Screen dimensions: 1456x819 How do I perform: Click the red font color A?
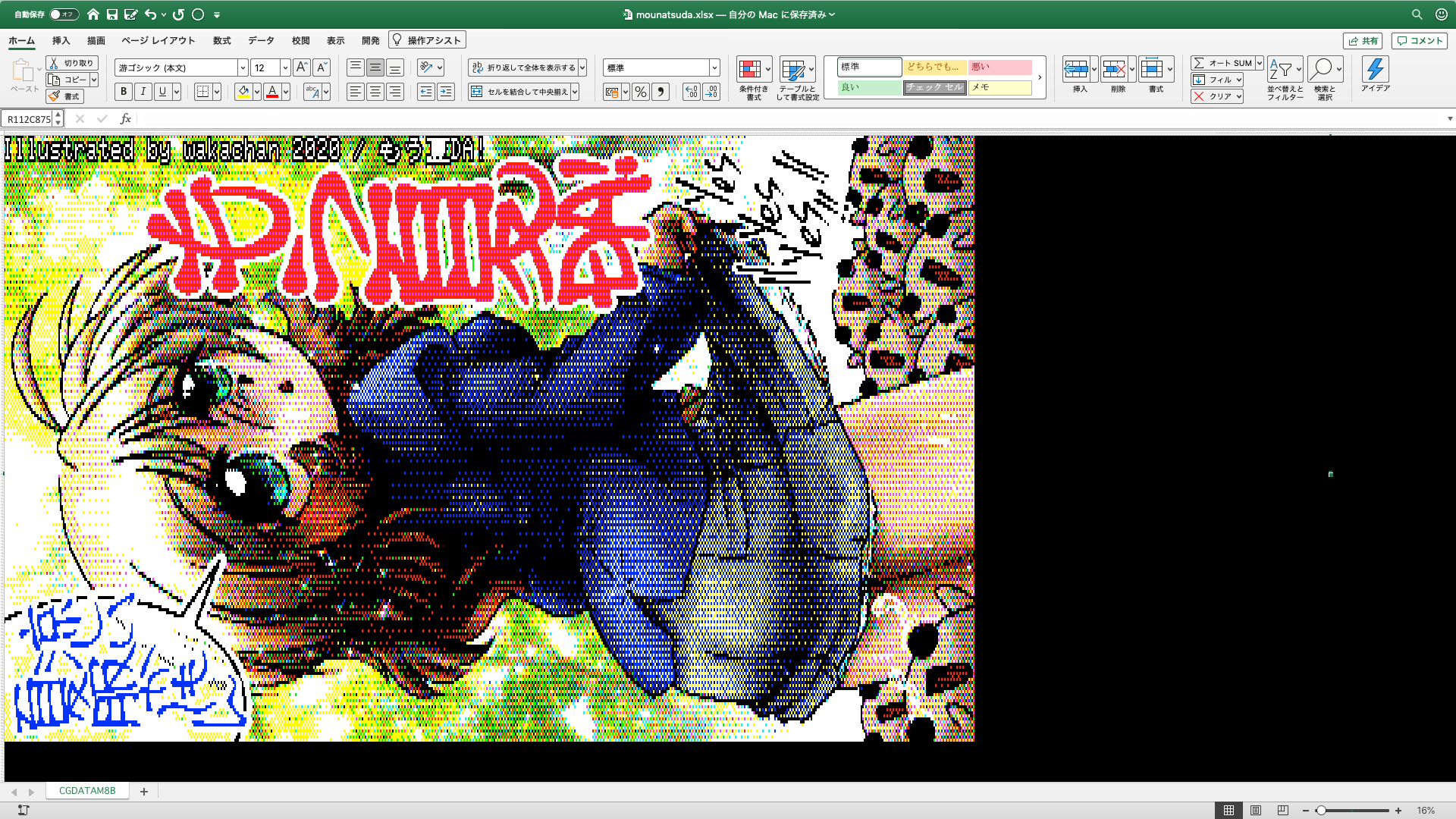[272, 92]
